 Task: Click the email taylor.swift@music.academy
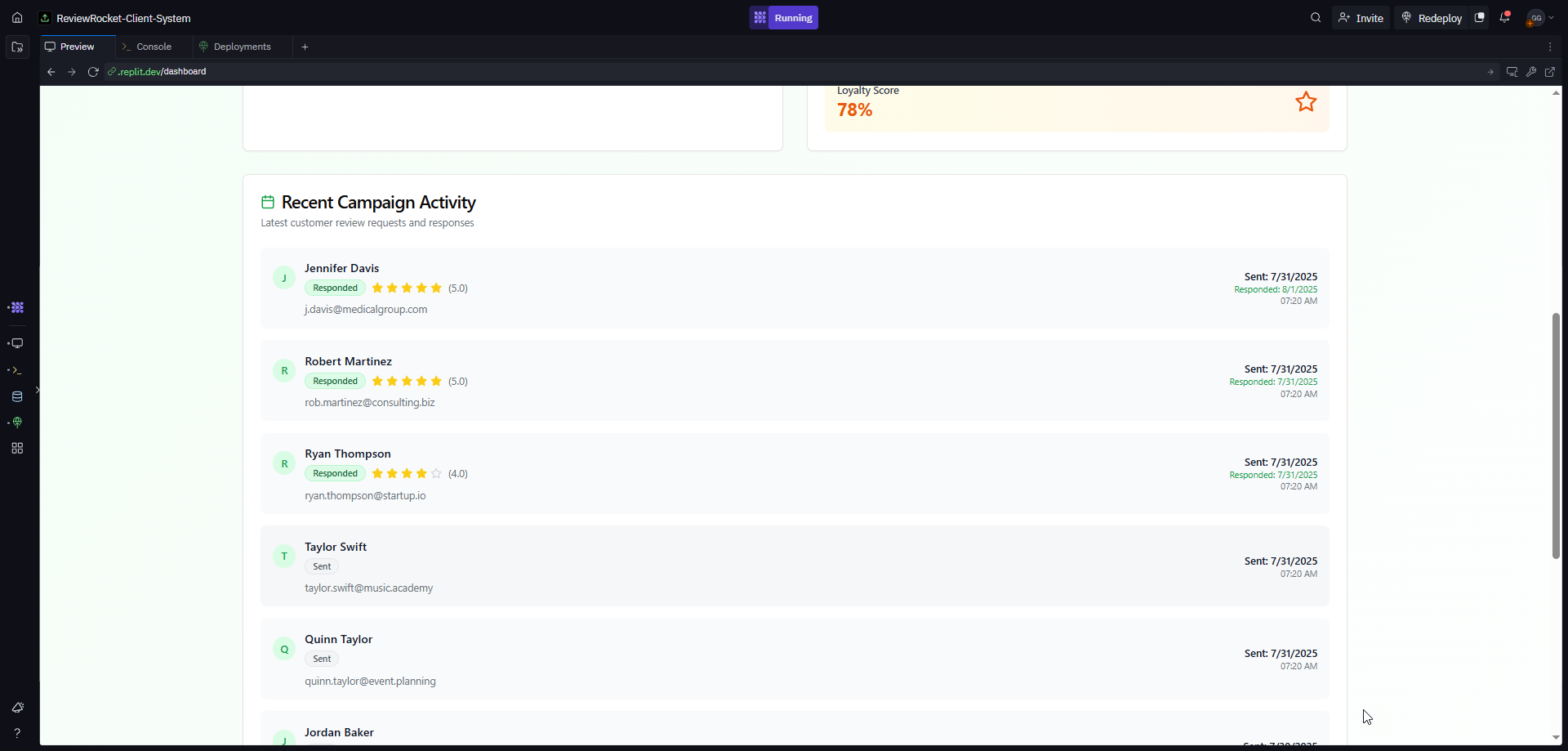tap(369, 588)
